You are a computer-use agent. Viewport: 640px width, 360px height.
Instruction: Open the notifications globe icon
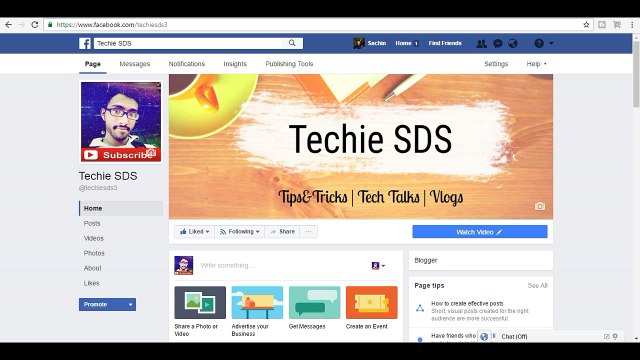click(x=513, y=43)
